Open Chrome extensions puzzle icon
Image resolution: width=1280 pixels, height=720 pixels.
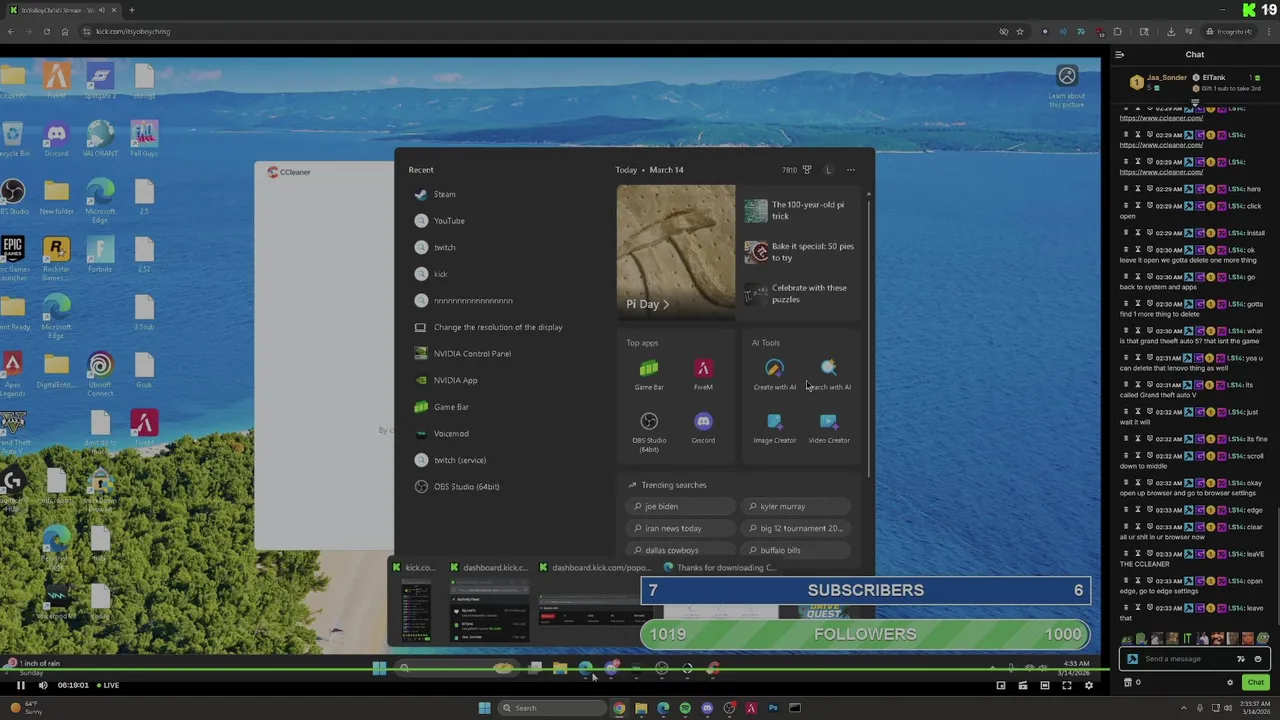click(1118, 31)
